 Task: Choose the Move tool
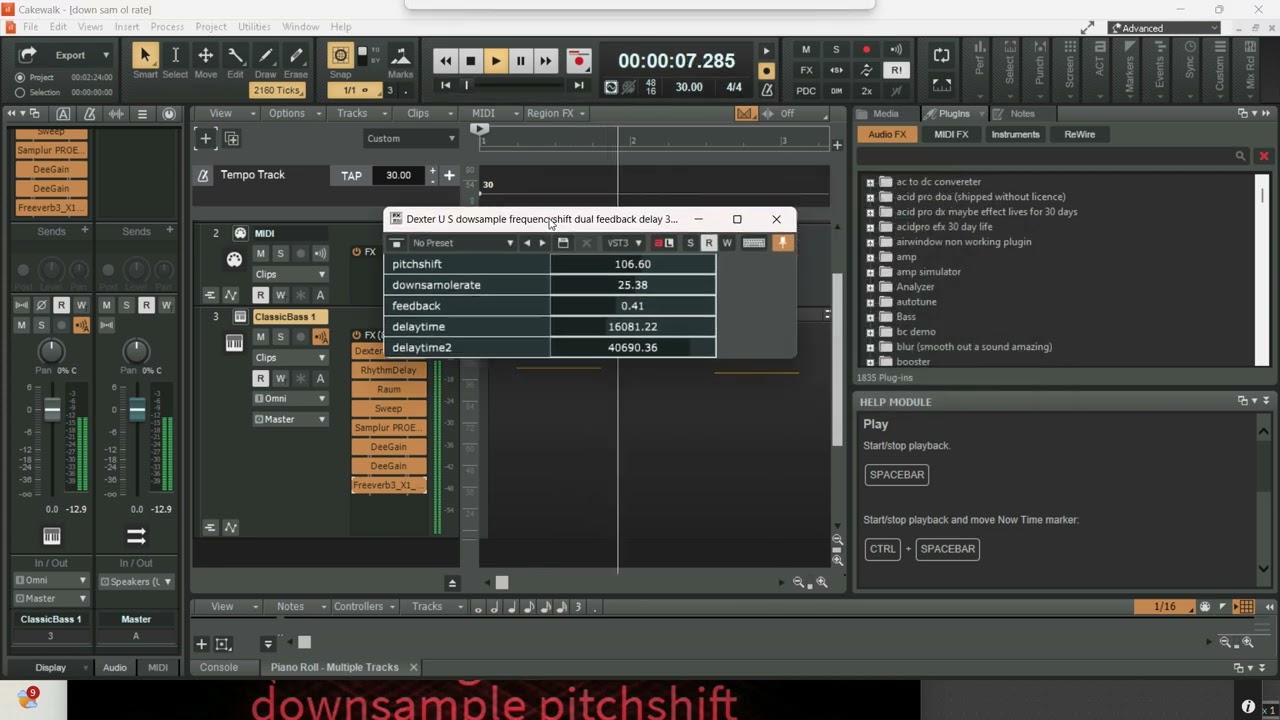pyautogui.click(x=205, y=57)
